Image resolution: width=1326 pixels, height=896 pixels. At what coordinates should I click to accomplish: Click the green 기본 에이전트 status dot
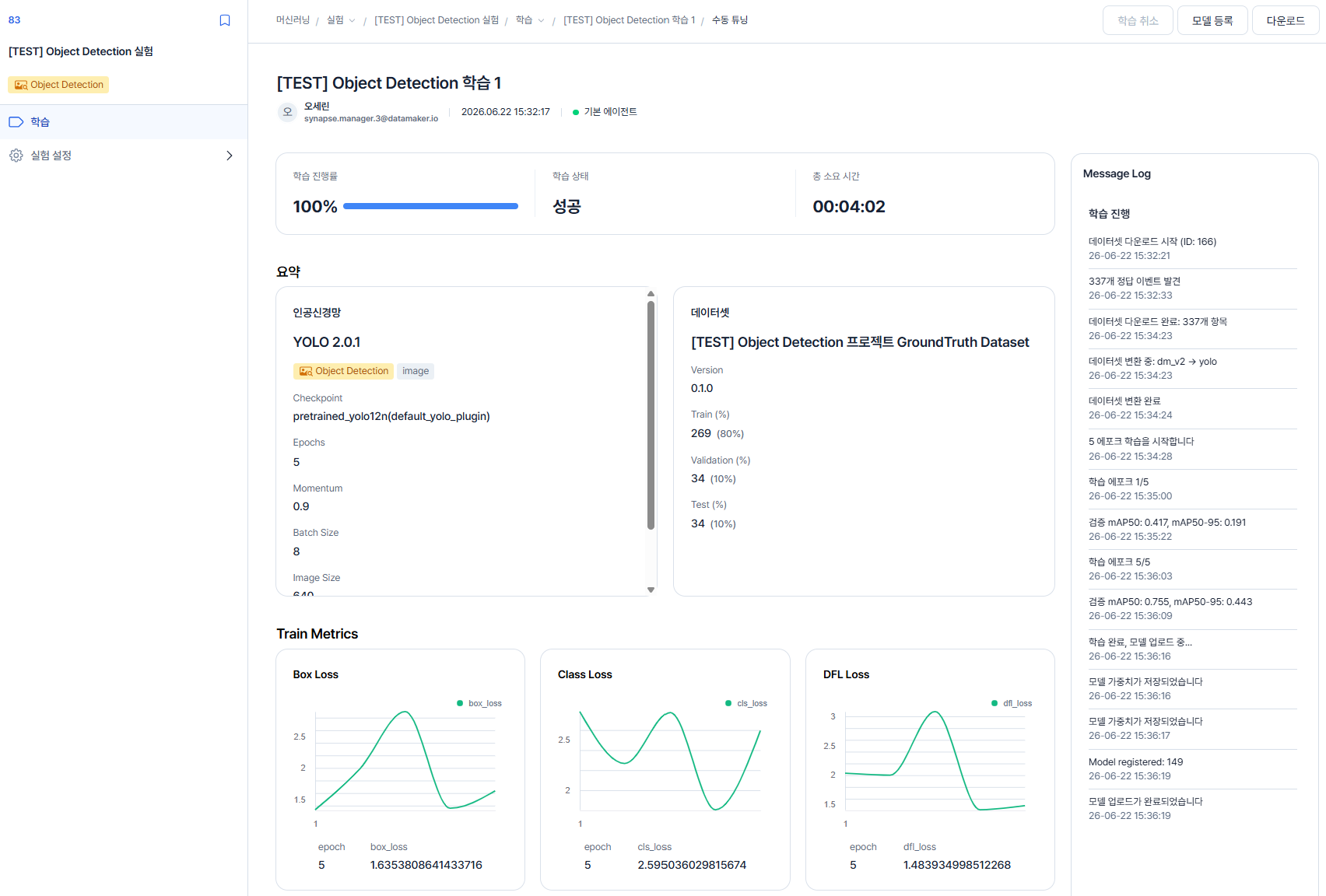click(576, 112)
